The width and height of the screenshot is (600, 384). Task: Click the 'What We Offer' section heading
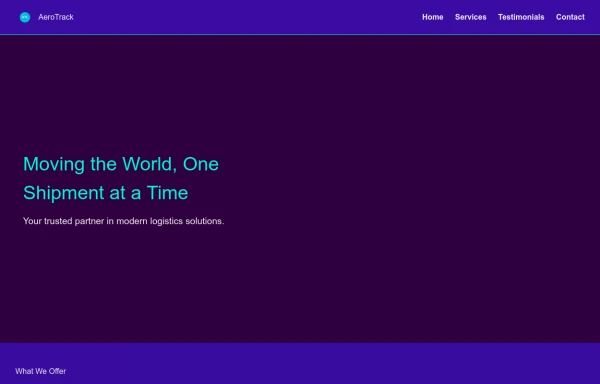click(x=41, y=371)
